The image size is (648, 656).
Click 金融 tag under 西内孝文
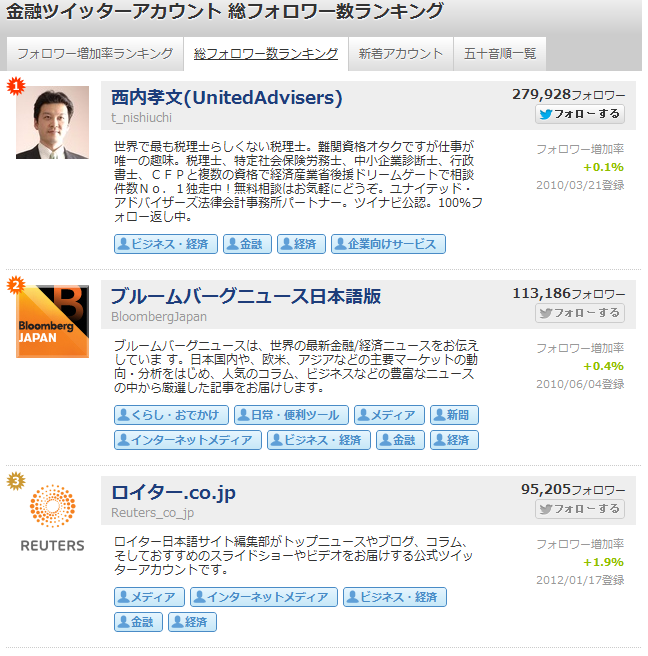[x=247, y=244]
